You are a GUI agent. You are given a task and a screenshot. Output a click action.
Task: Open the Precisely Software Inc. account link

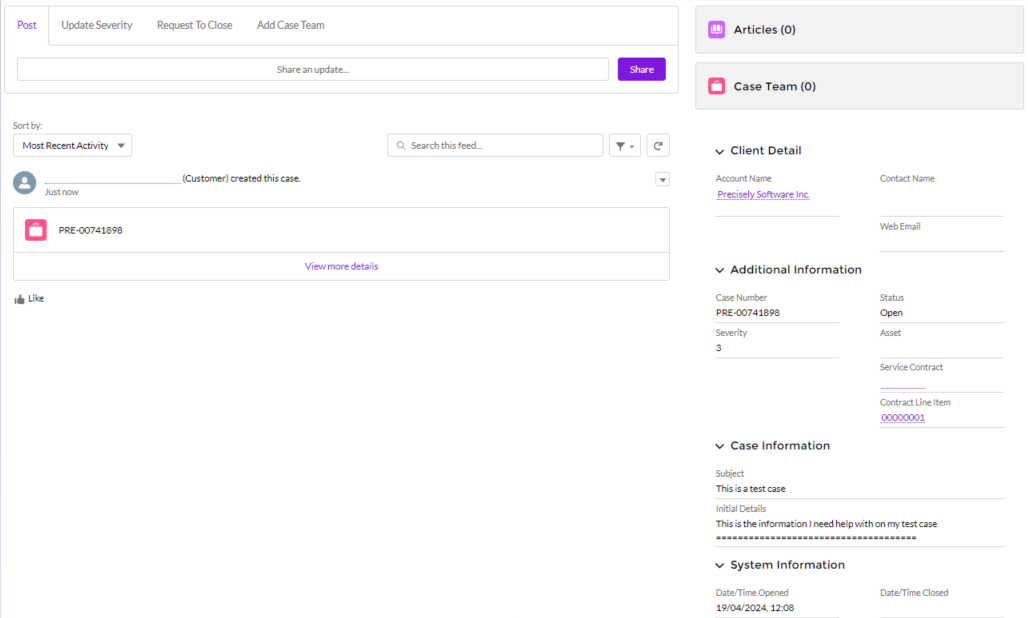tap(763, 195)
